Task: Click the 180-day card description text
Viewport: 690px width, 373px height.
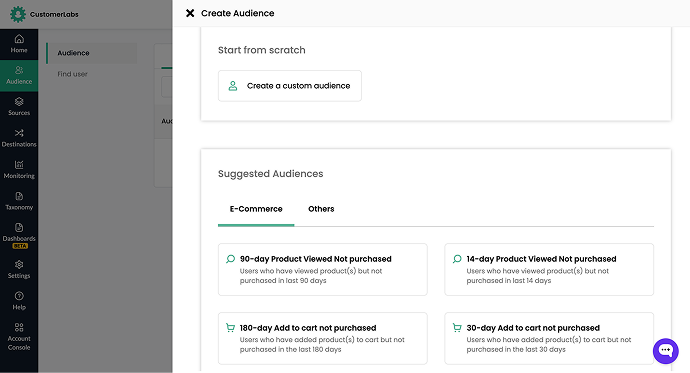Action: 322,344
